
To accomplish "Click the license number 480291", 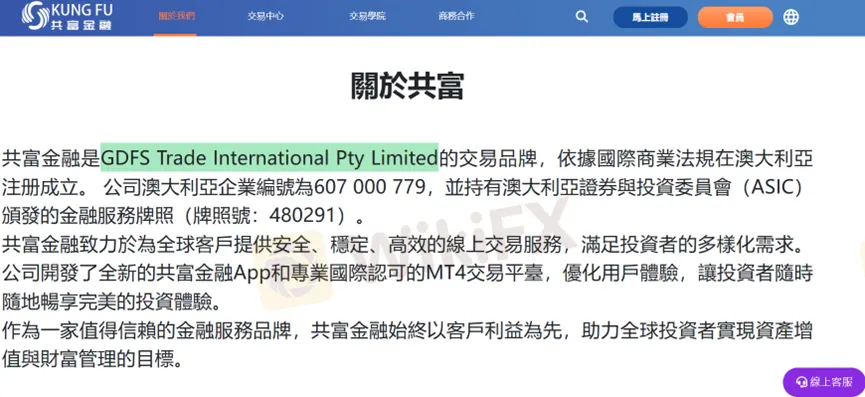I will click(x=303, y=215).
